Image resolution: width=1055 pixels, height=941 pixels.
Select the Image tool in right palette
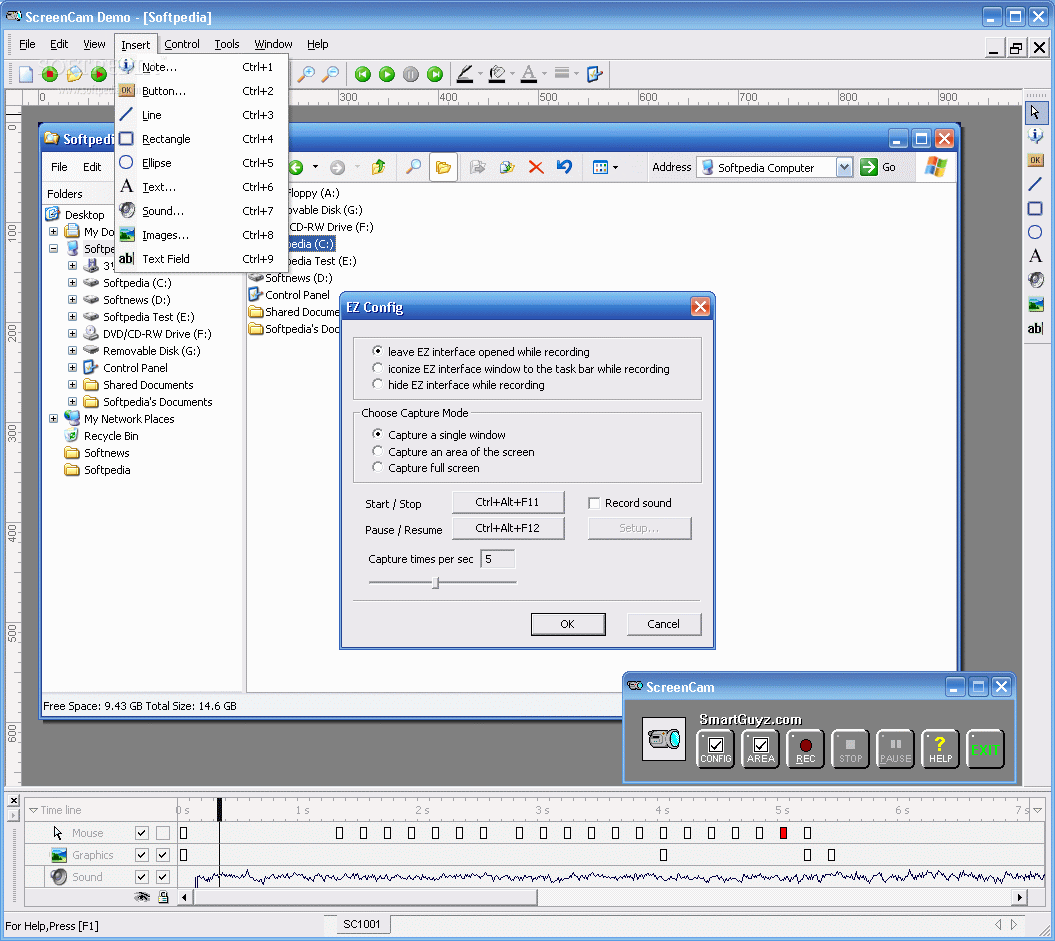1035,304
